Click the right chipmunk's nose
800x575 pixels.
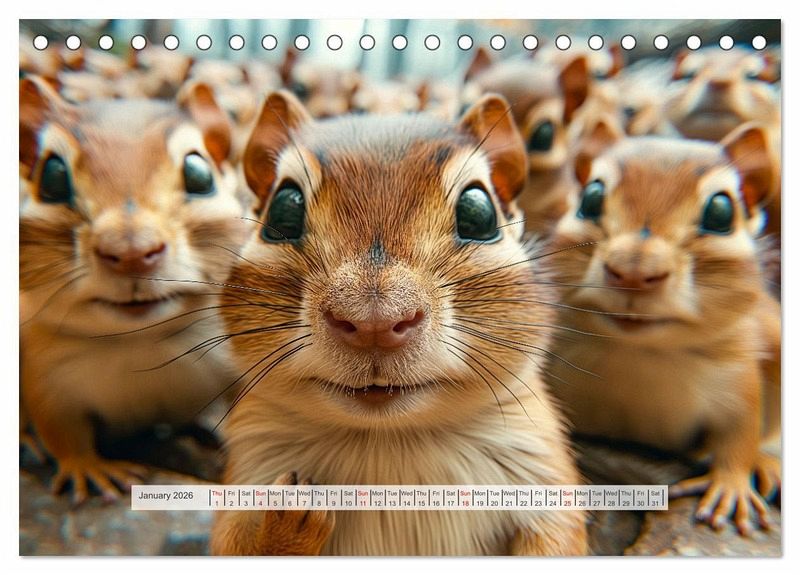point(633,275)
